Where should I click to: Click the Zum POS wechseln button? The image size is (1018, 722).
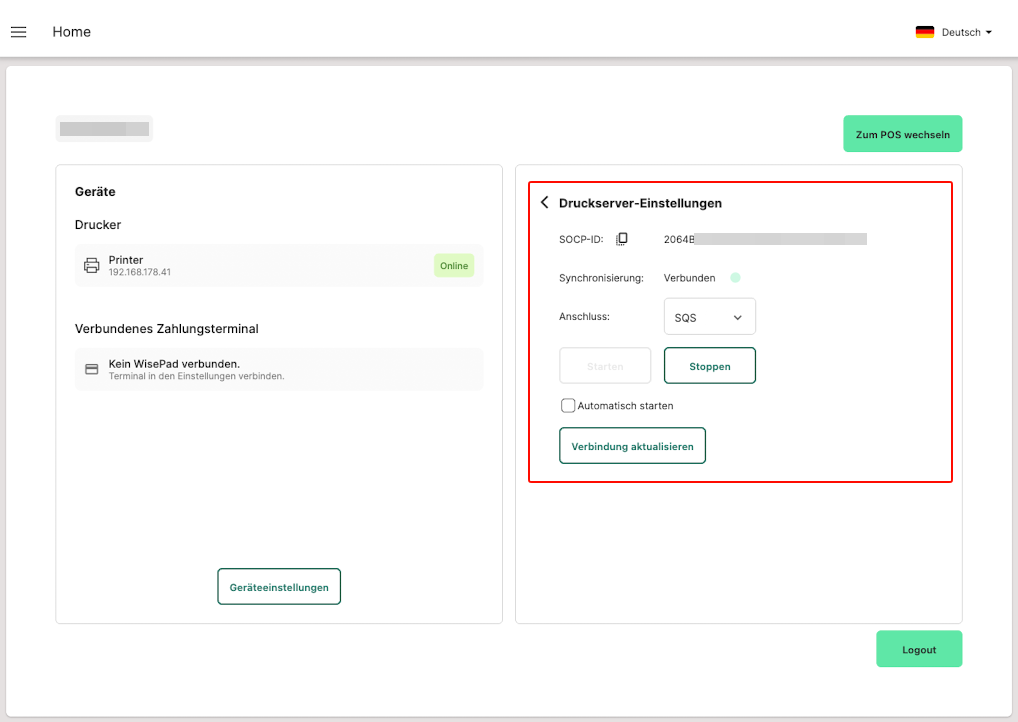[x=902, y=134]
